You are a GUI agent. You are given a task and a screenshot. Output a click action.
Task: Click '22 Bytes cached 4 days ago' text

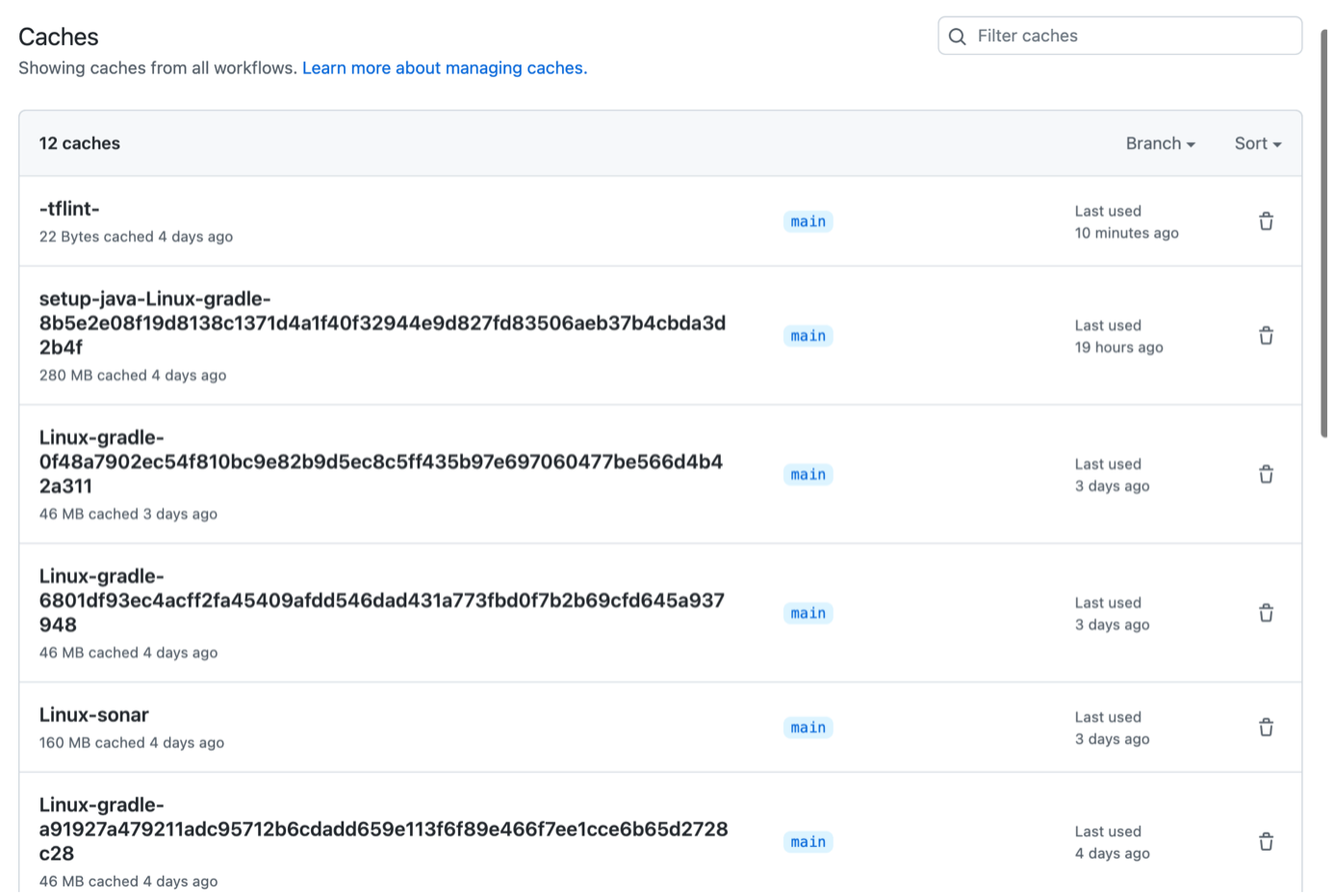click(x=136, y=237)
